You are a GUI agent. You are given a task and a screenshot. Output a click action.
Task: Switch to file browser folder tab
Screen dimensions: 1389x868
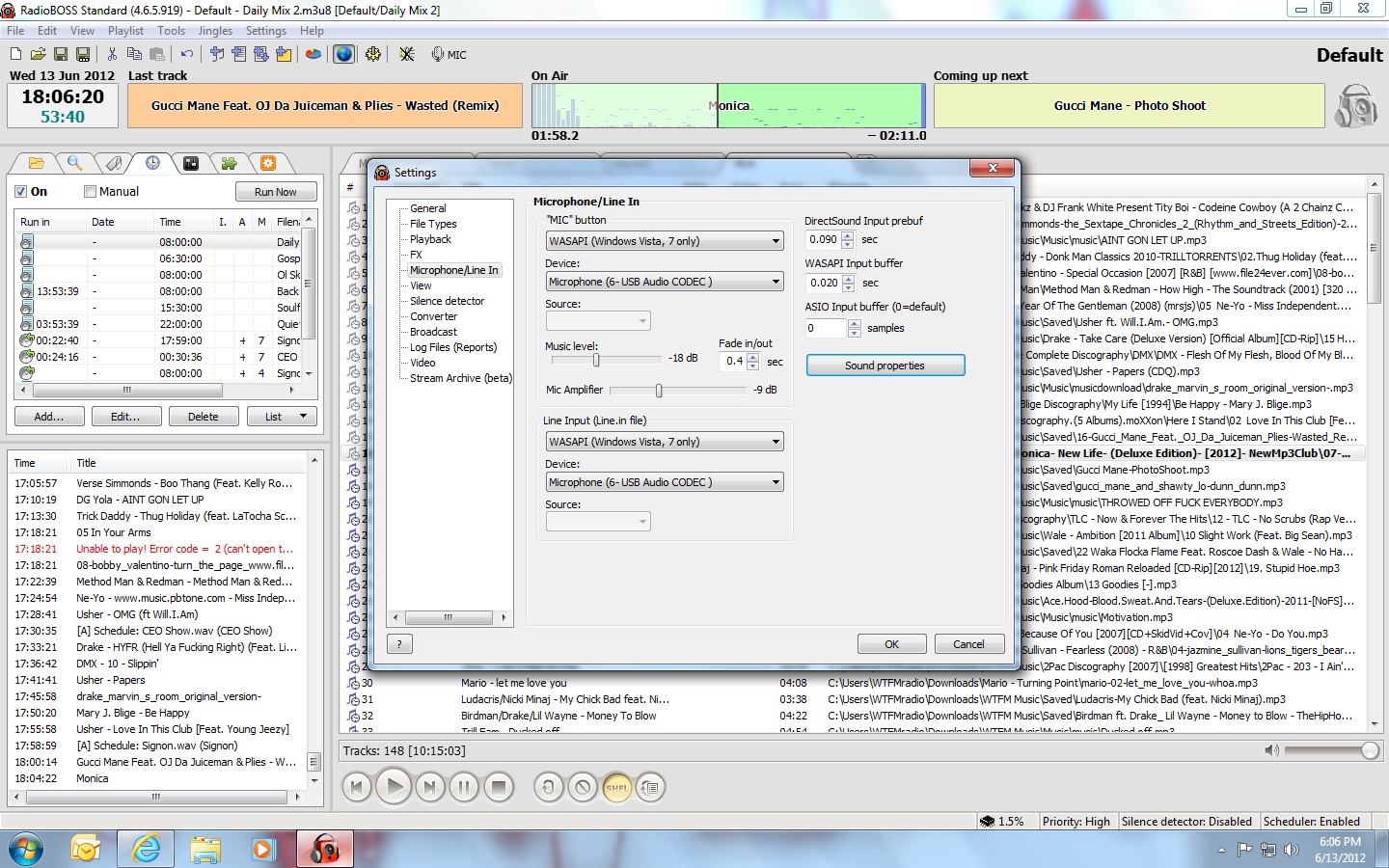pos(36,163)
